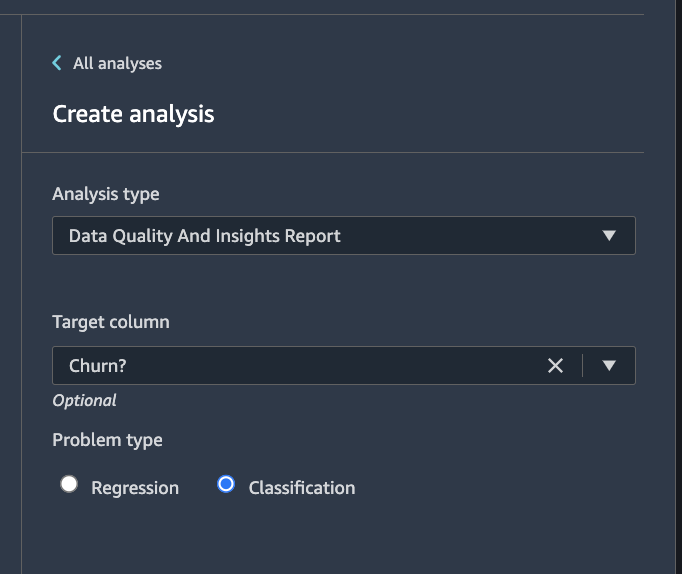This screenshot has height=574, width=682.
Task: Click the Data Quality And Insights Report value
Action: tap(204, 236)
